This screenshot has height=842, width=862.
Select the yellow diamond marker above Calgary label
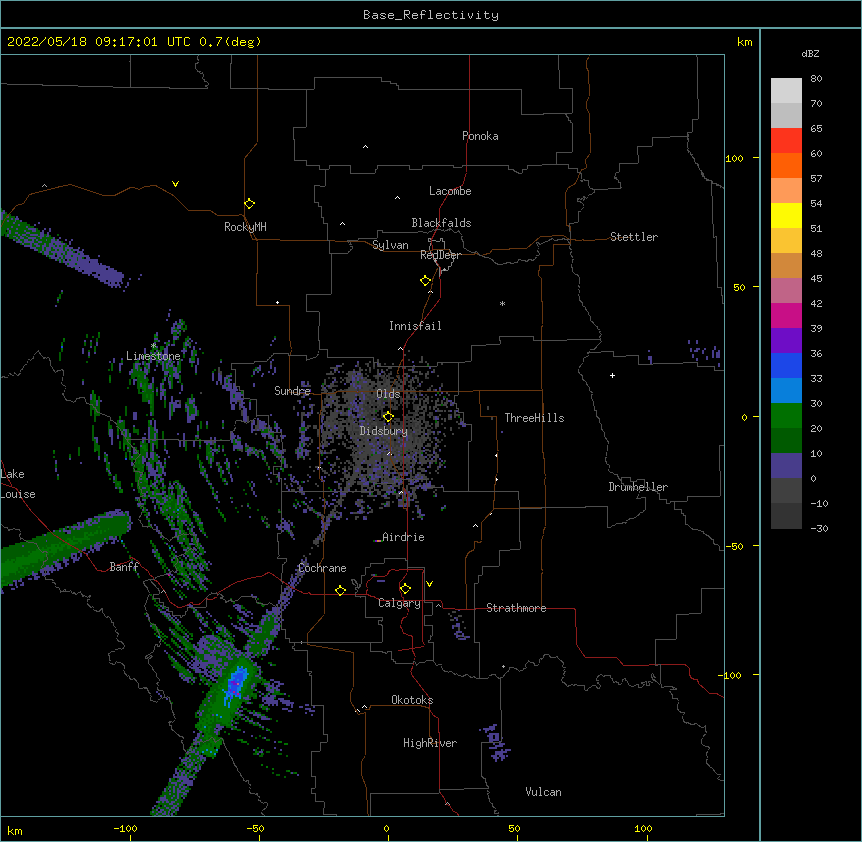(x=406, y=589)
